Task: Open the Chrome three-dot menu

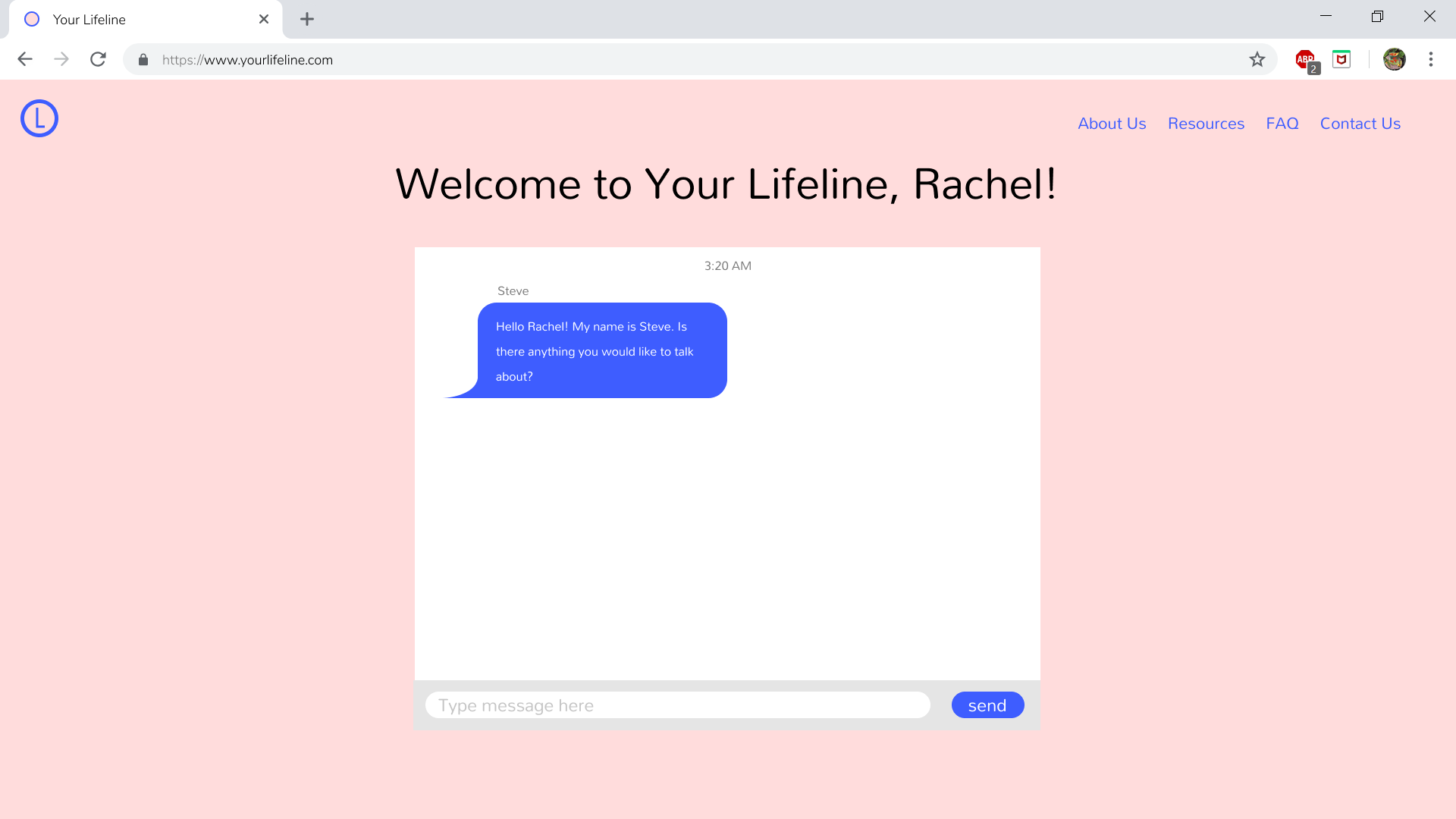Action: (x=1430, y=59)
